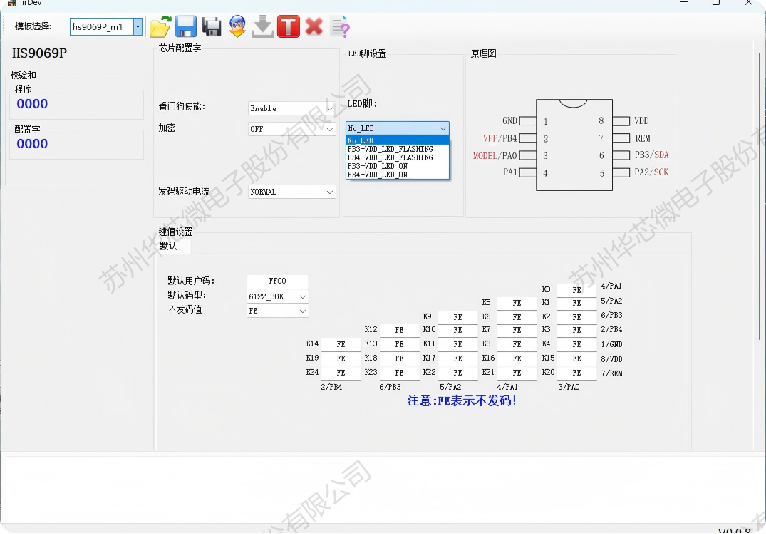Click the HS9069P chip name heading
This screenshot has width=766, height=534.
coord(40,53)
